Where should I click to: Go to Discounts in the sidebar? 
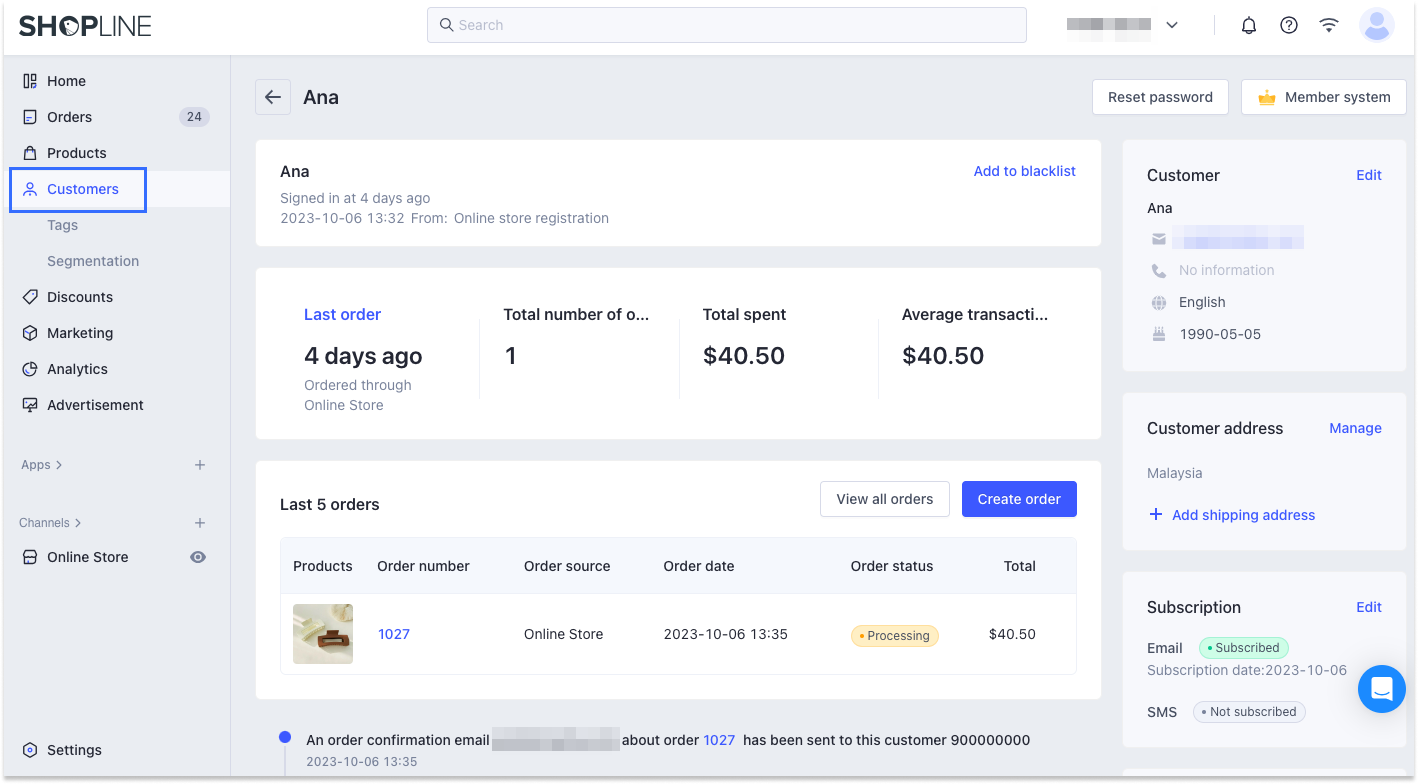80,297
